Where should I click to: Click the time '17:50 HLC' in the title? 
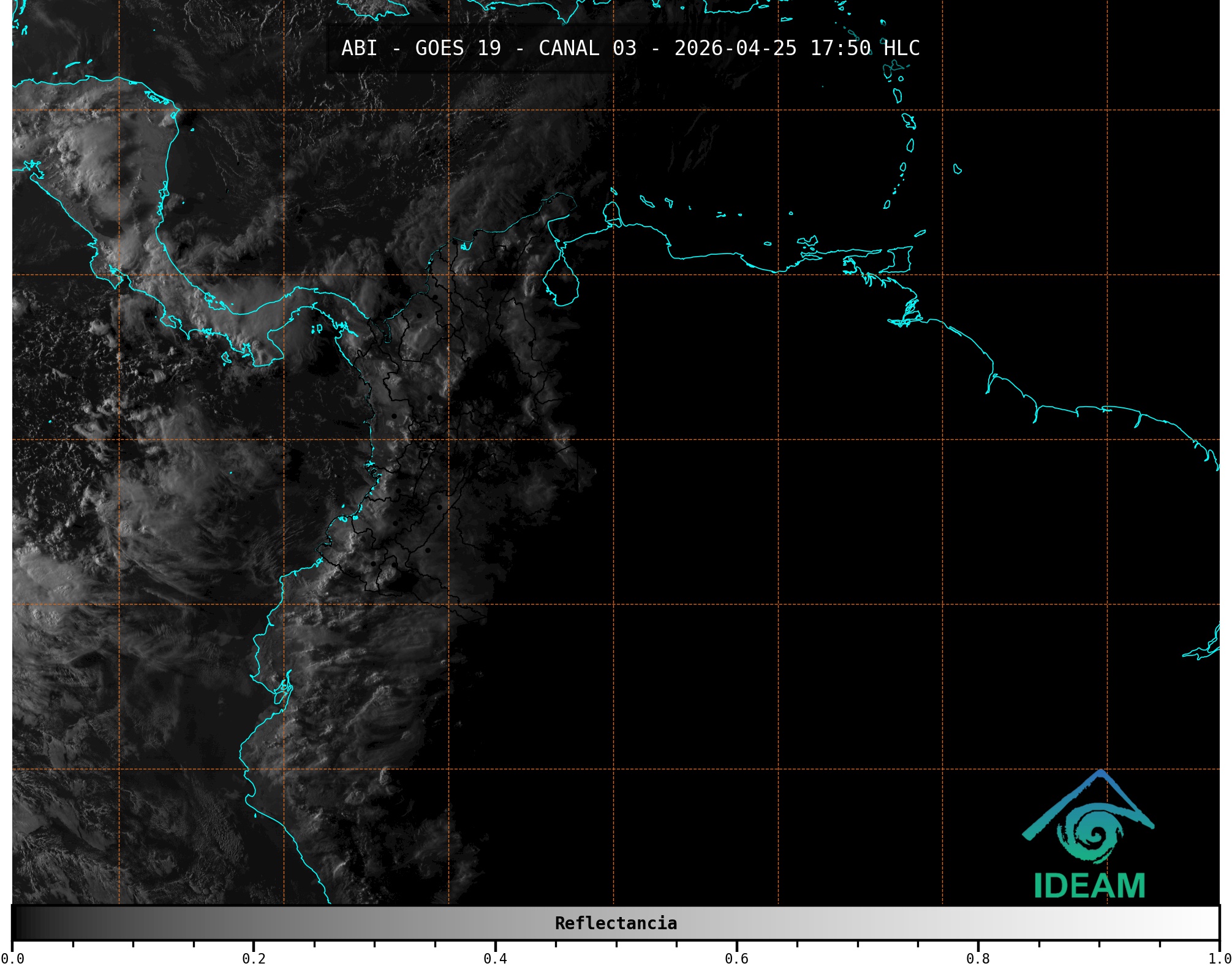tap(864, 48)
